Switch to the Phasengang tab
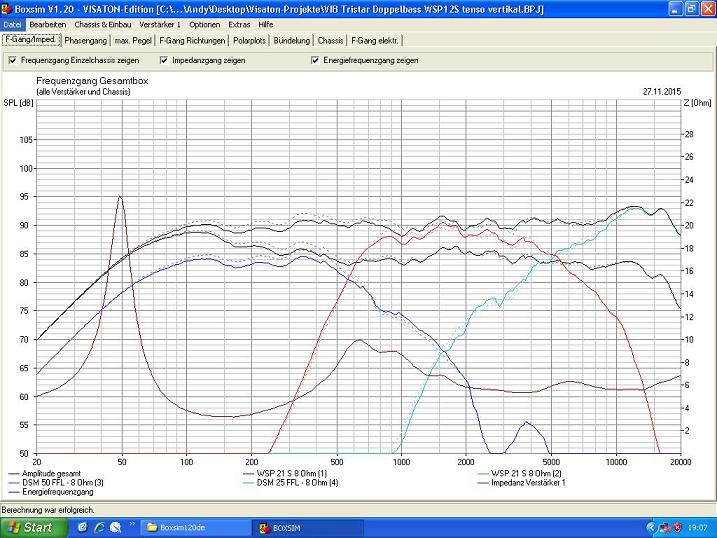 point(86,41)
